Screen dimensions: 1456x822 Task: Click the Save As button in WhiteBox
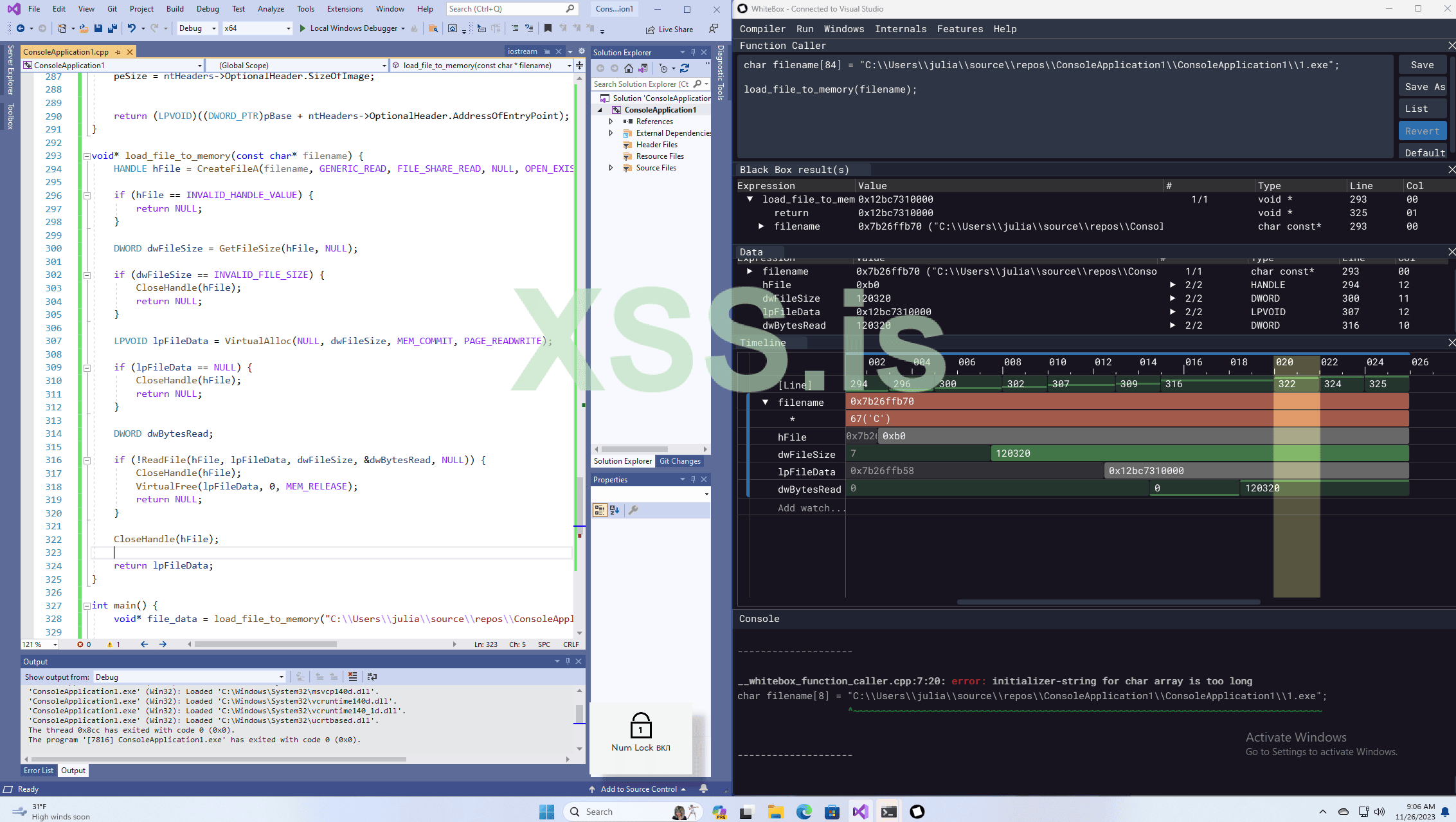[1425, 87]
